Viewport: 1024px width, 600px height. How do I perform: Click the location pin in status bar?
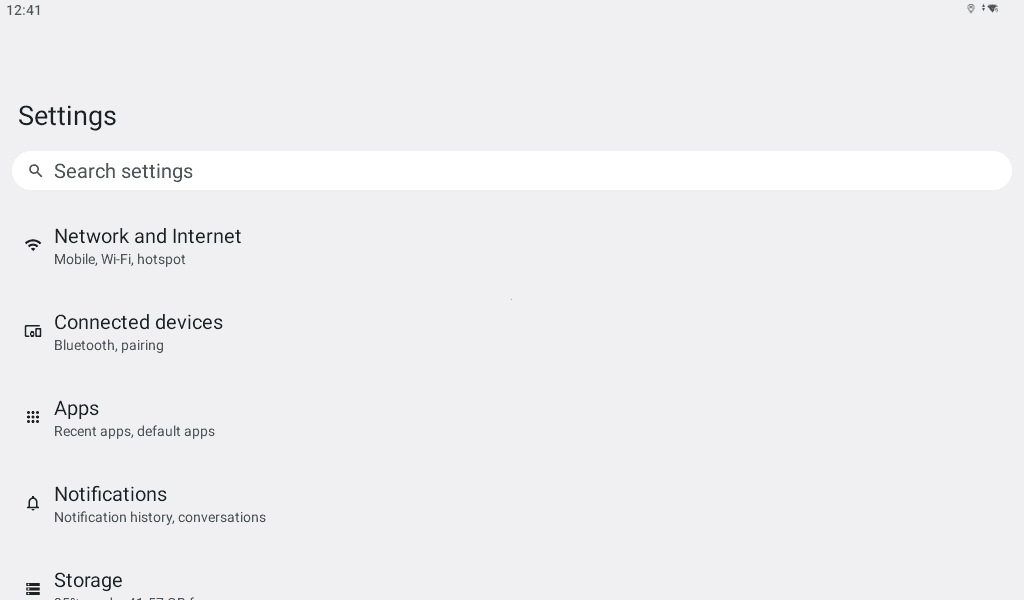click(970, 9)
